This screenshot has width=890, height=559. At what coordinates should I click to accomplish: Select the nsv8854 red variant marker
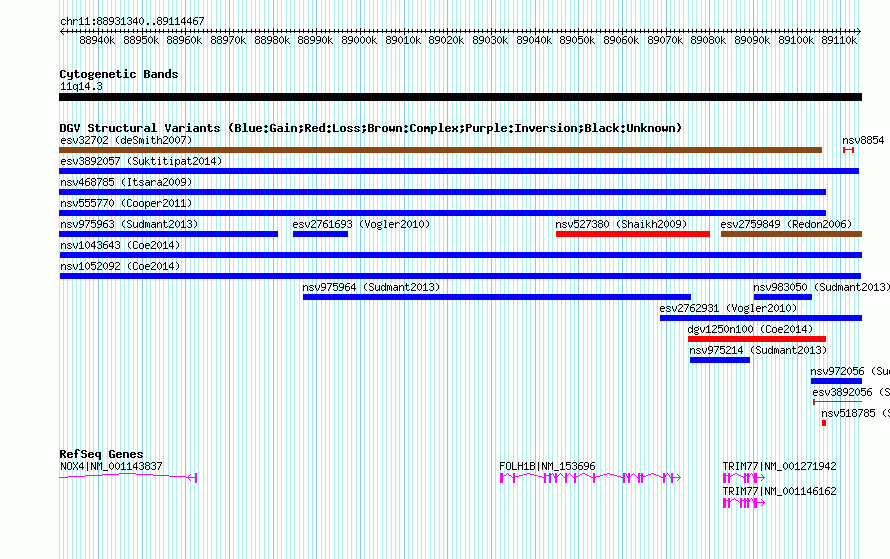pyautogui.click(x=849, y=150)
